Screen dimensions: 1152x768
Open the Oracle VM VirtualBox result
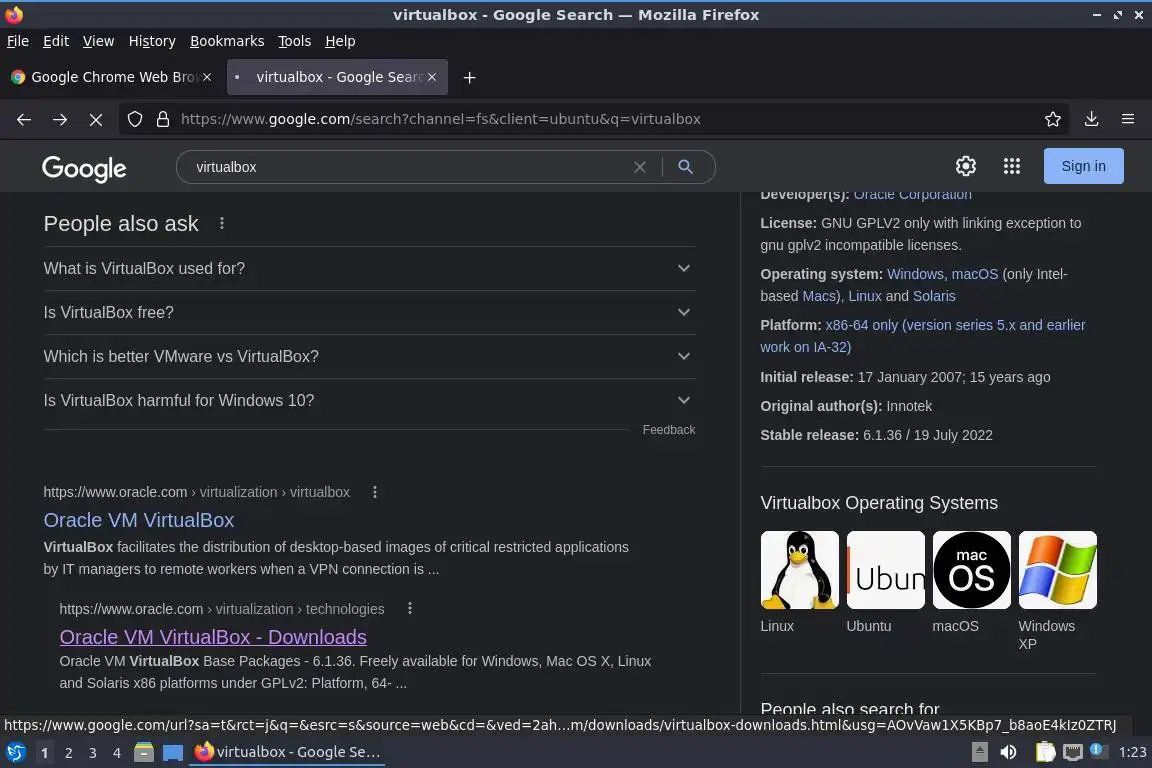coord(139,520)
